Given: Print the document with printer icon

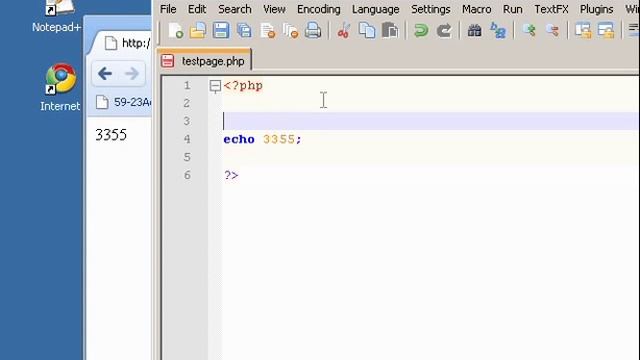Looking at the screenshot, I should [313, 31].
